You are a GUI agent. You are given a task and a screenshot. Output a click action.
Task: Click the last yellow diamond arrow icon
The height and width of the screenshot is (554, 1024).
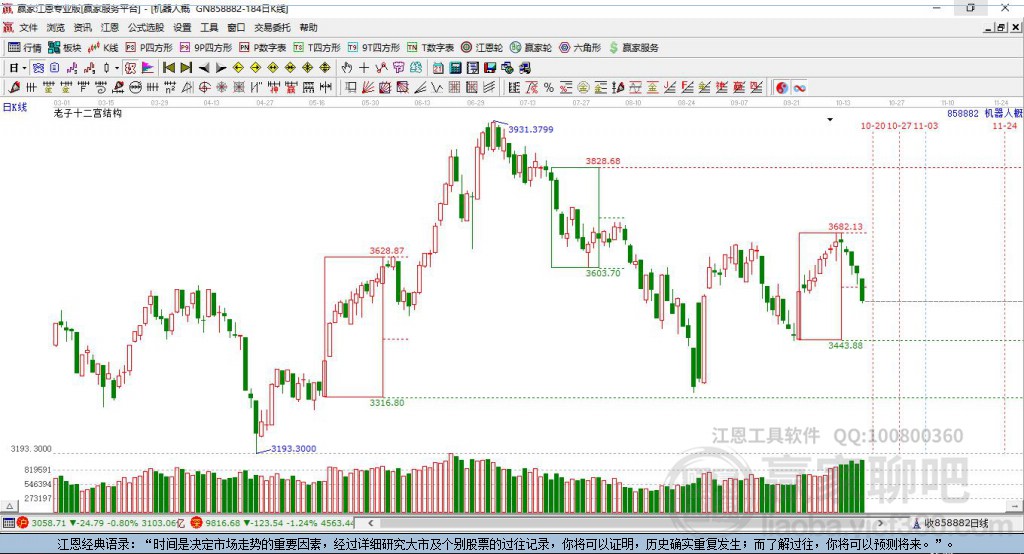tap(325, 68)
